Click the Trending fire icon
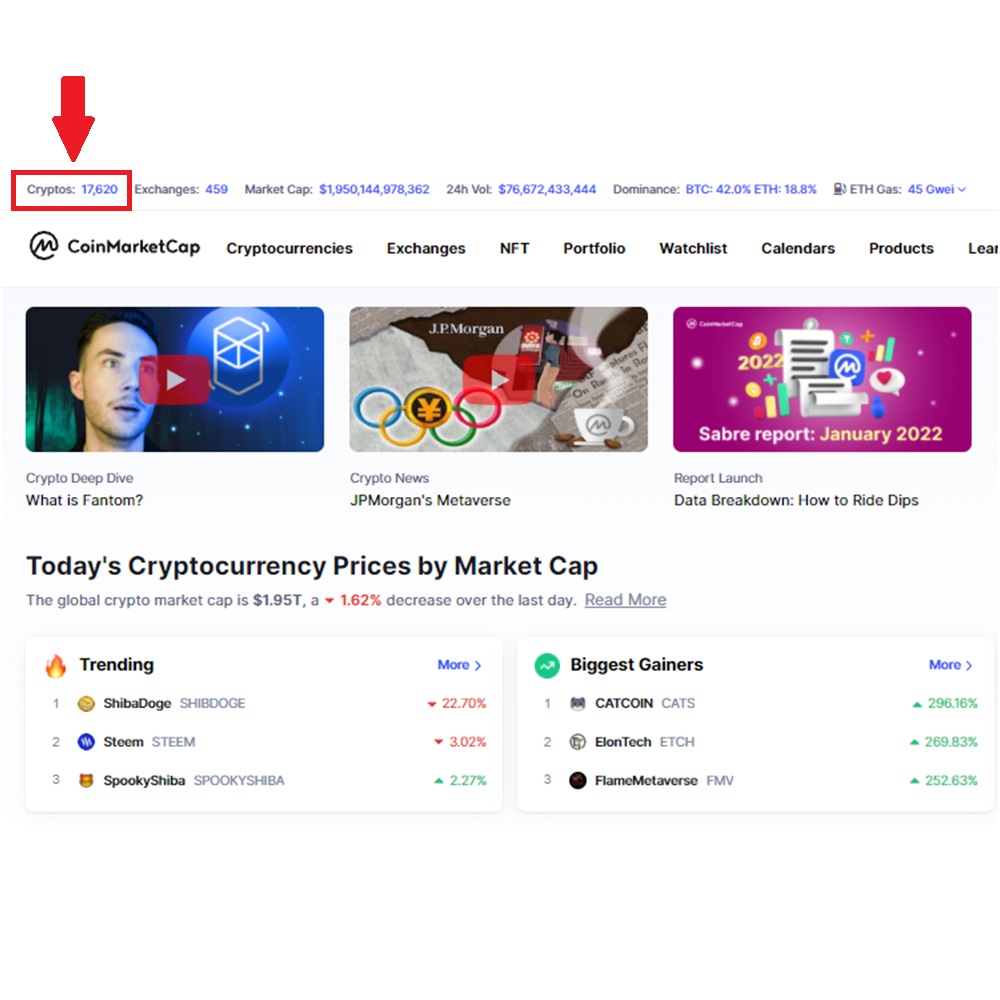 click(56, 665)
